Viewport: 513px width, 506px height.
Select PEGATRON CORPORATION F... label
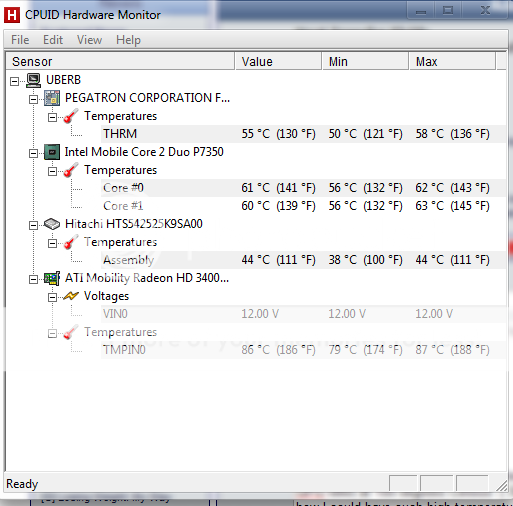[147, 98]
